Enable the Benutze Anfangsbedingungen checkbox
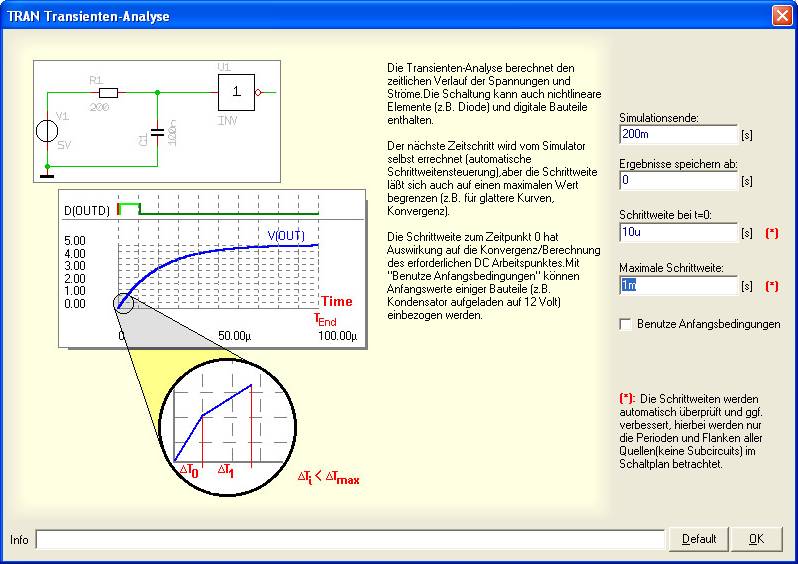The height and width of the screenshot is (564, 798). click(x=626, y=324)
